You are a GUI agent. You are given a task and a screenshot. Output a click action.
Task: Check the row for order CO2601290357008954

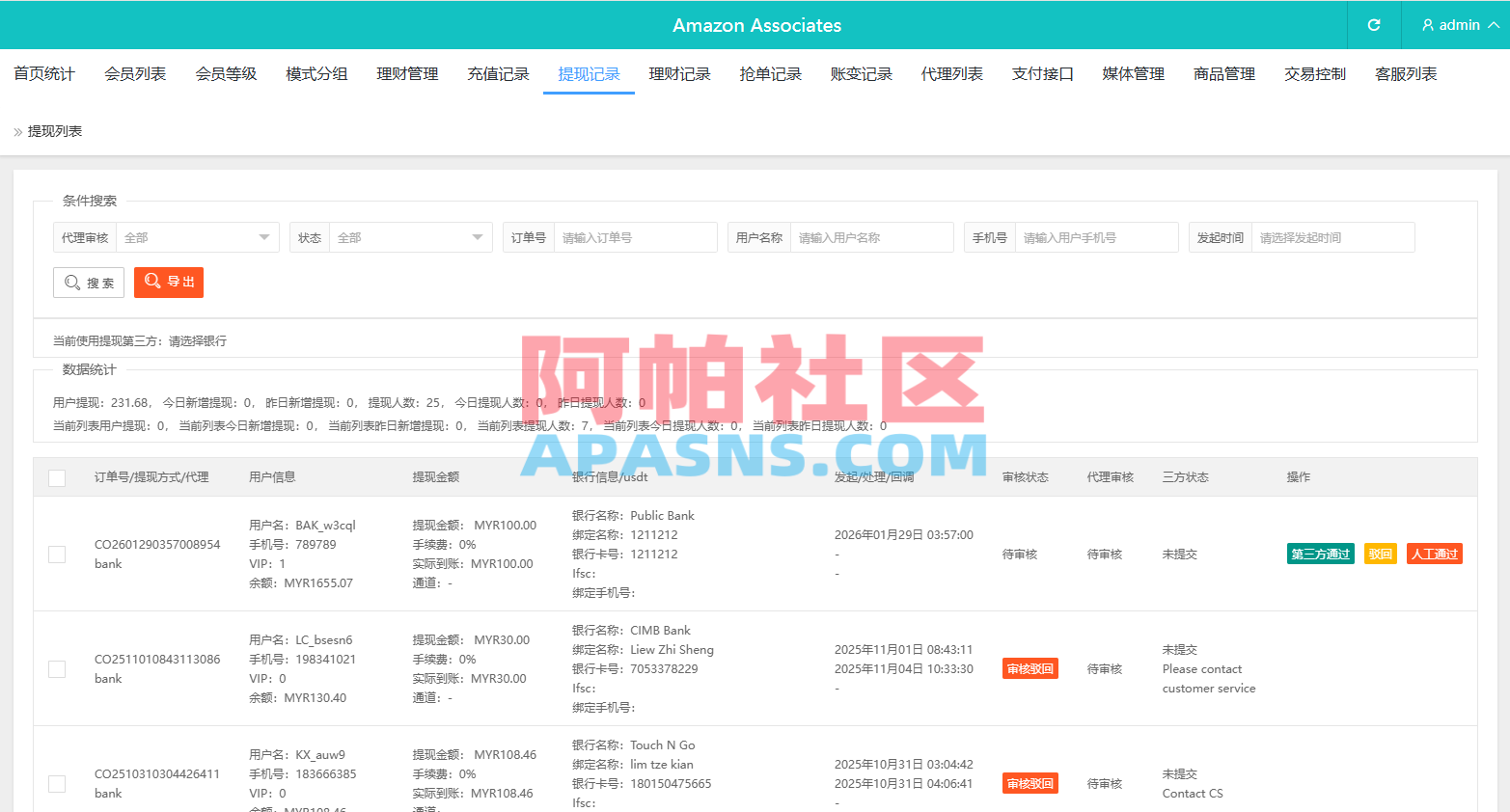57,555
